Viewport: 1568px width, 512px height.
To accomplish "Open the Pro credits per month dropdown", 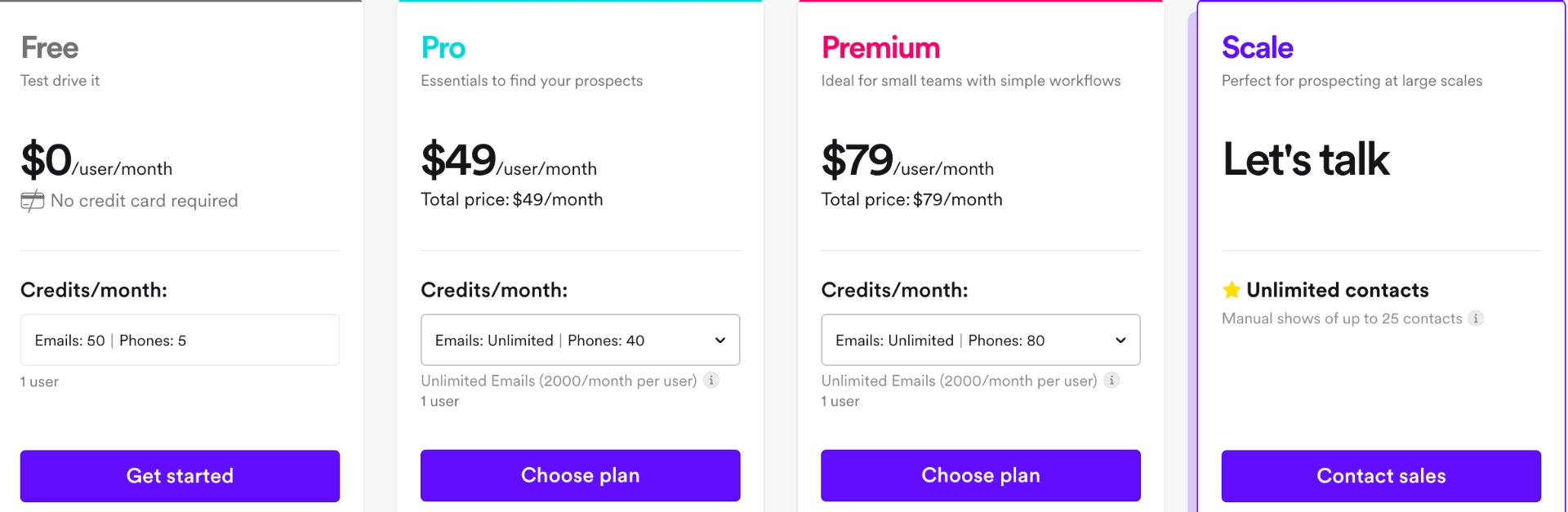I will [580, 340].
